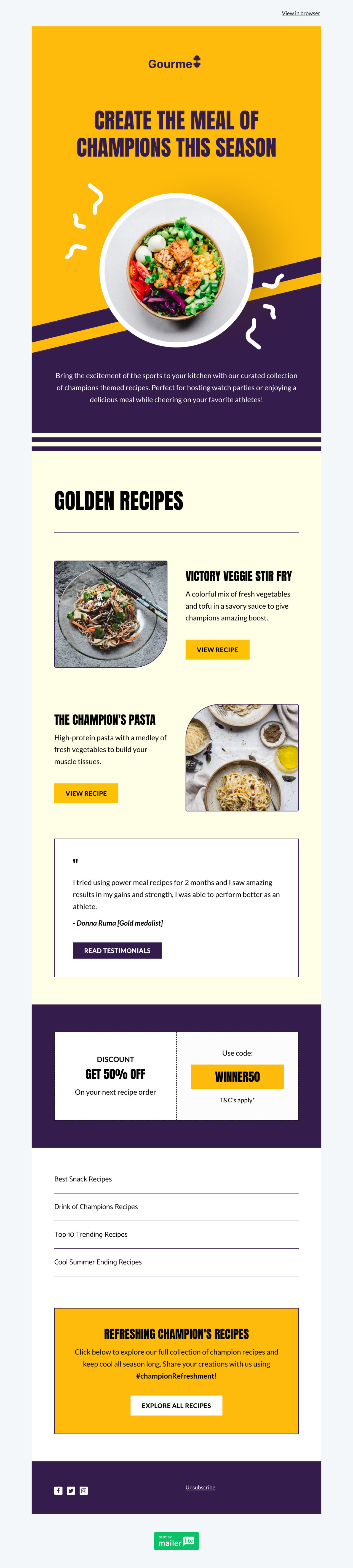The width and height of the screenshot is (353, 1568).
Task: Click the champion's pasta photo
Action: point(242,757)
